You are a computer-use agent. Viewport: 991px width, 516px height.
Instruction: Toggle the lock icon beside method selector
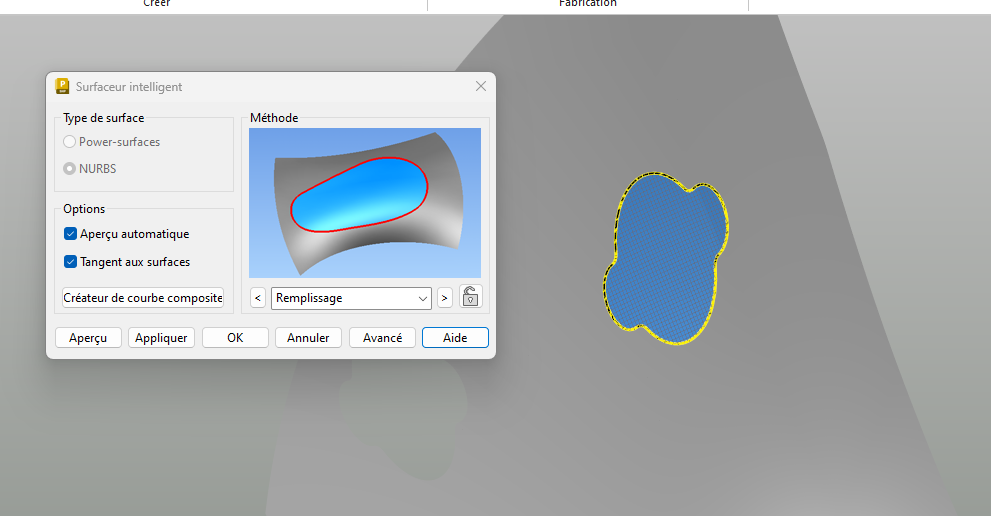(470, 297)
